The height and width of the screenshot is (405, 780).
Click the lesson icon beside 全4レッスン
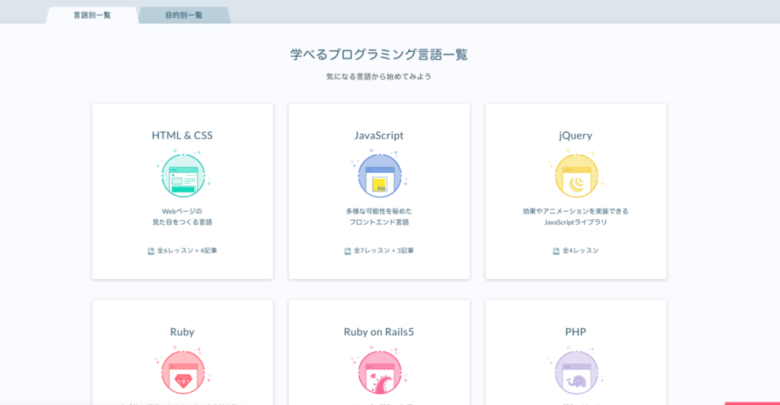tap(556, 251)
